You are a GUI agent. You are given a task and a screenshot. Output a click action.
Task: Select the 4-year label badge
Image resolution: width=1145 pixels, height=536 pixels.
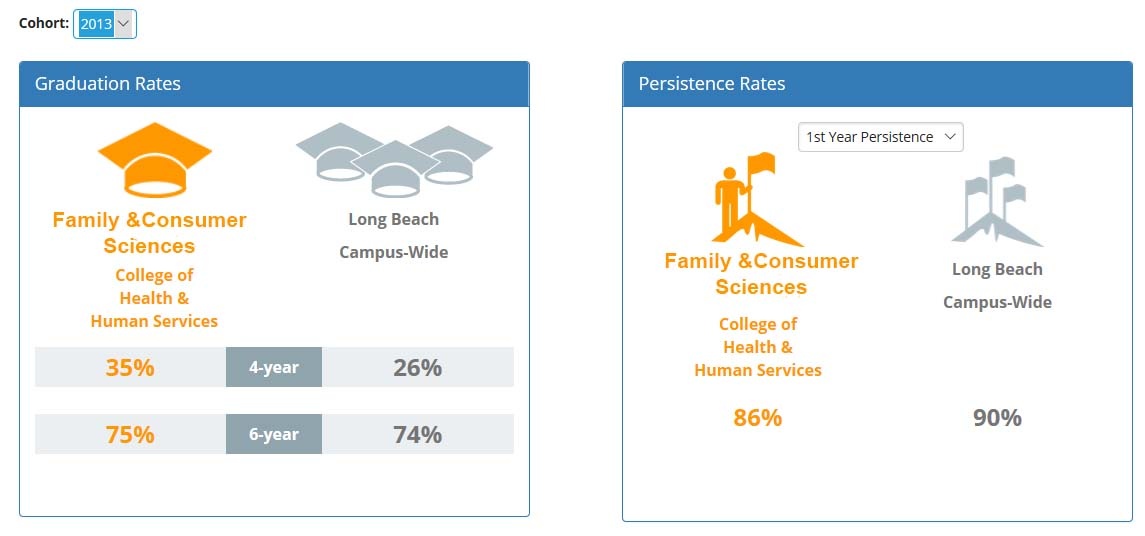[274, 367]
